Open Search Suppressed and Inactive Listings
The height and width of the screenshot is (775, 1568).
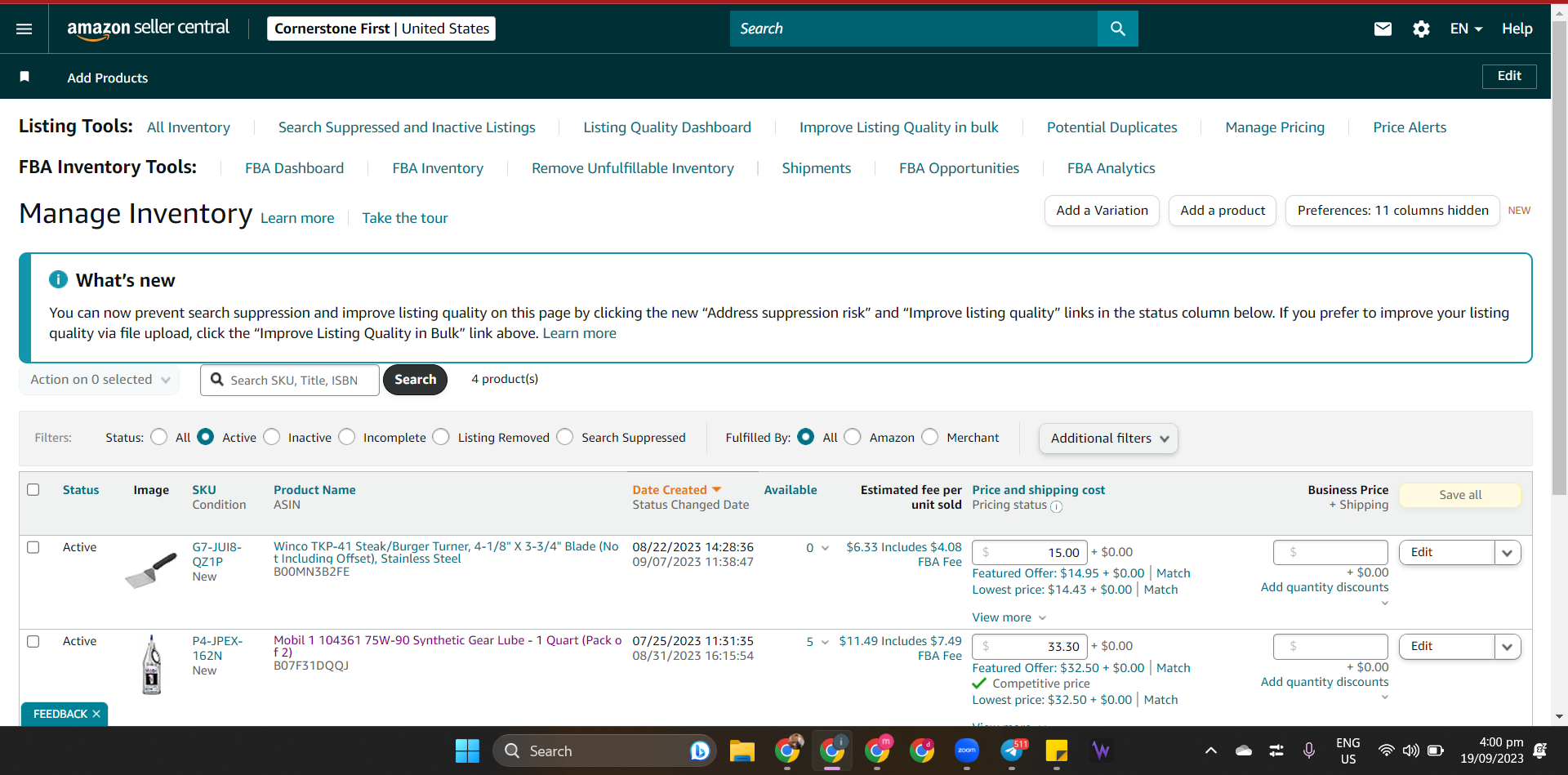pos(407,127)
